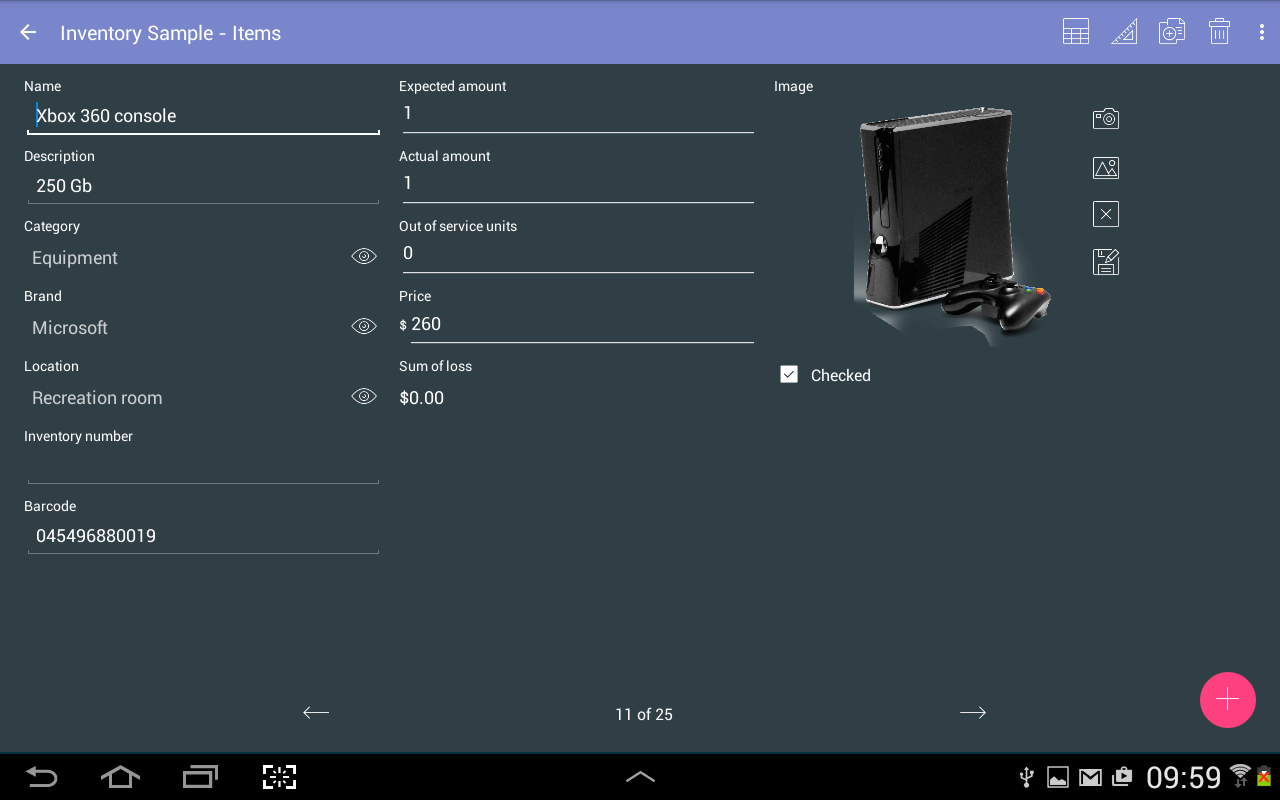
Task: Expand the bottom bar chevron
Action: [640, 777]
